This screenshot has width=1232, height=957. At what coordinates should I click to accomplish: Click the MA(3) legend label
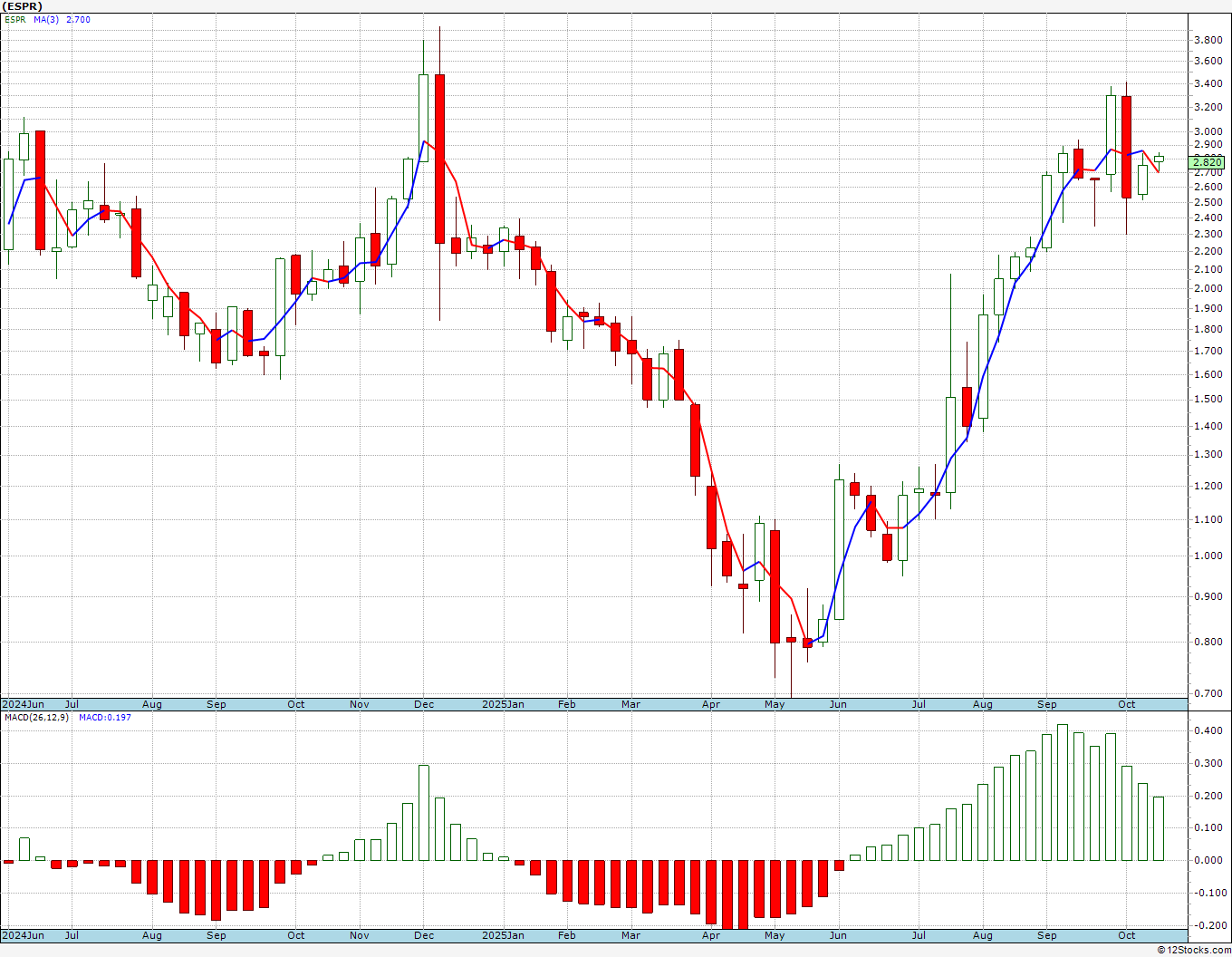(x=46, y=19)
